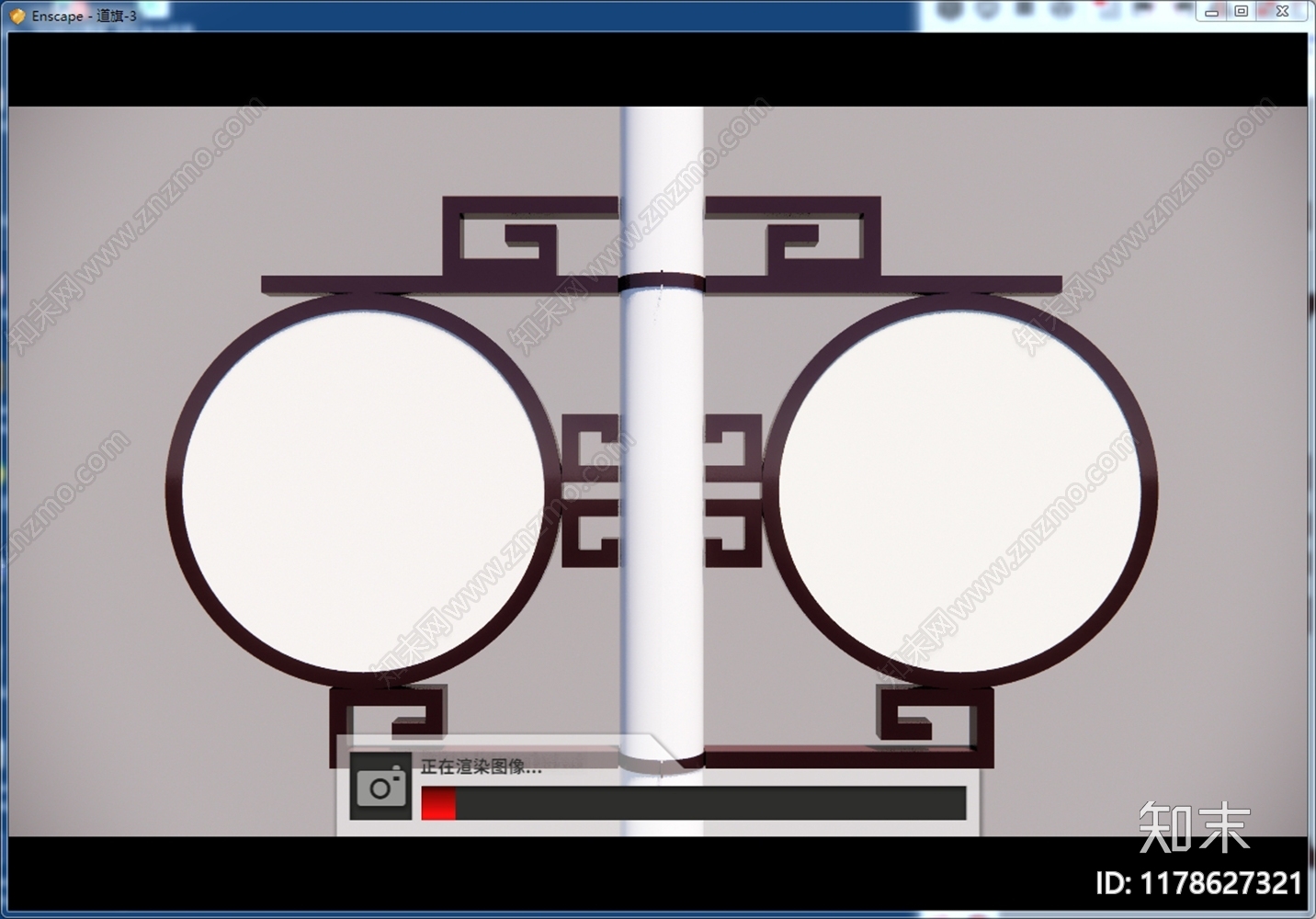Screen dimensions: 1316x919
Task: Click the '正在渲染图像...' status text
Action: [481, 766]
